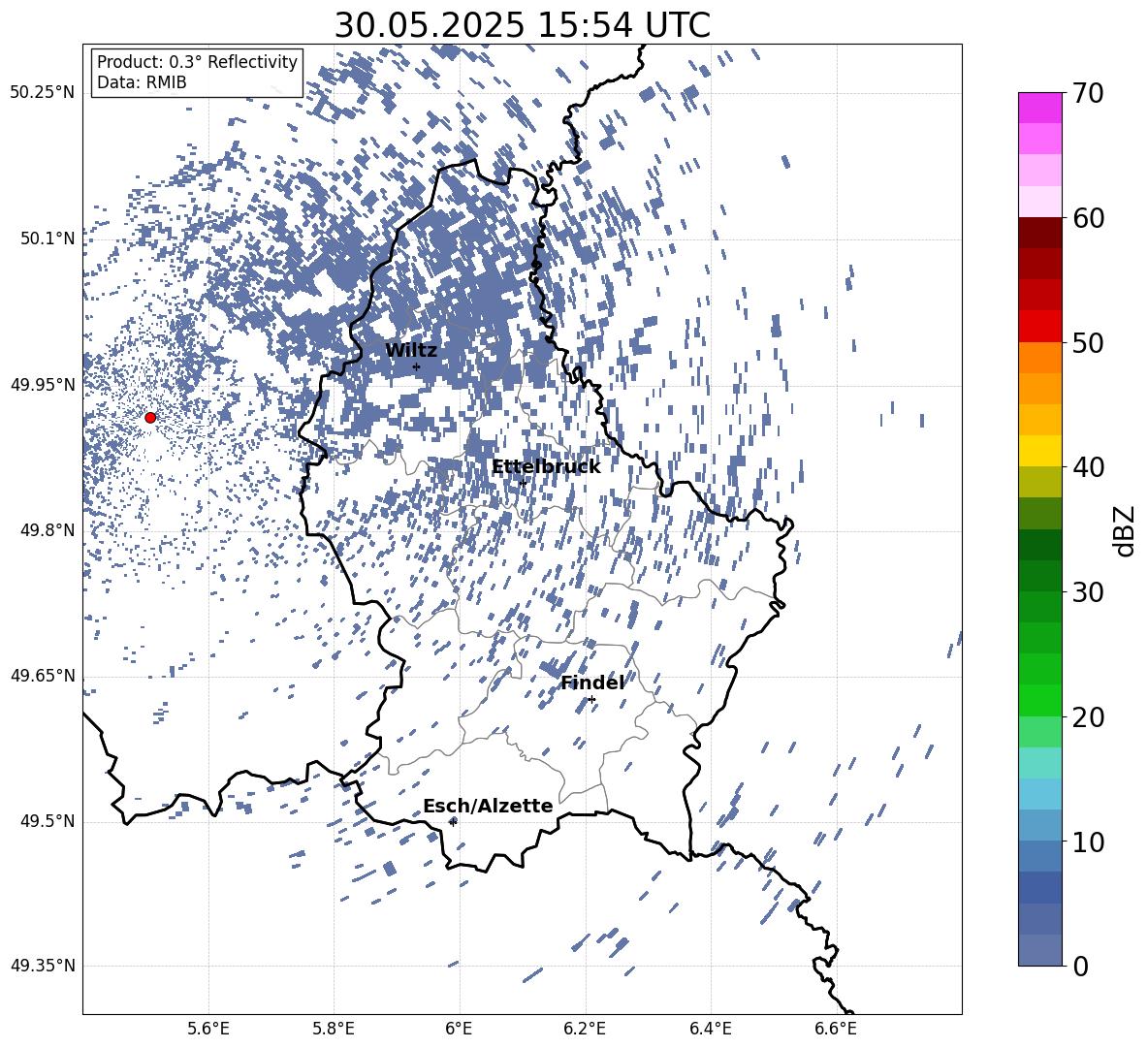Viewport: 1148px width, 1048px height.
Task: Click the Findel city label
Action: click(592, 683)
